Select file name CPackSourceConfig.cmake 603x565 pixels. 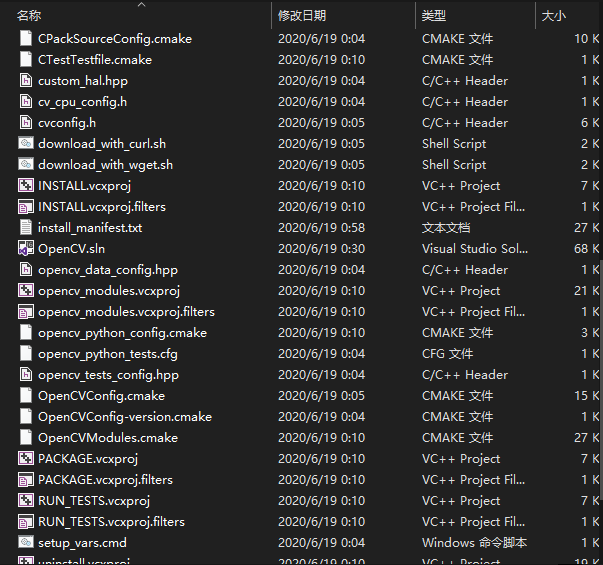click(115, 39)
